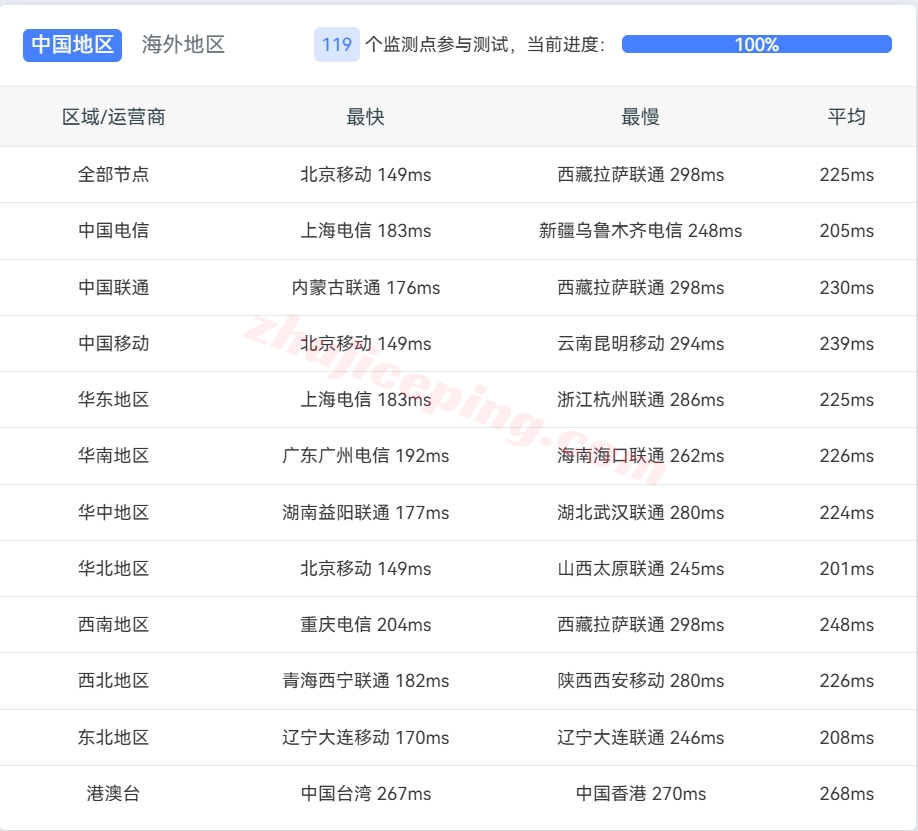Click 上海电信 183ms in 中国电信 row

pos(365,231)
